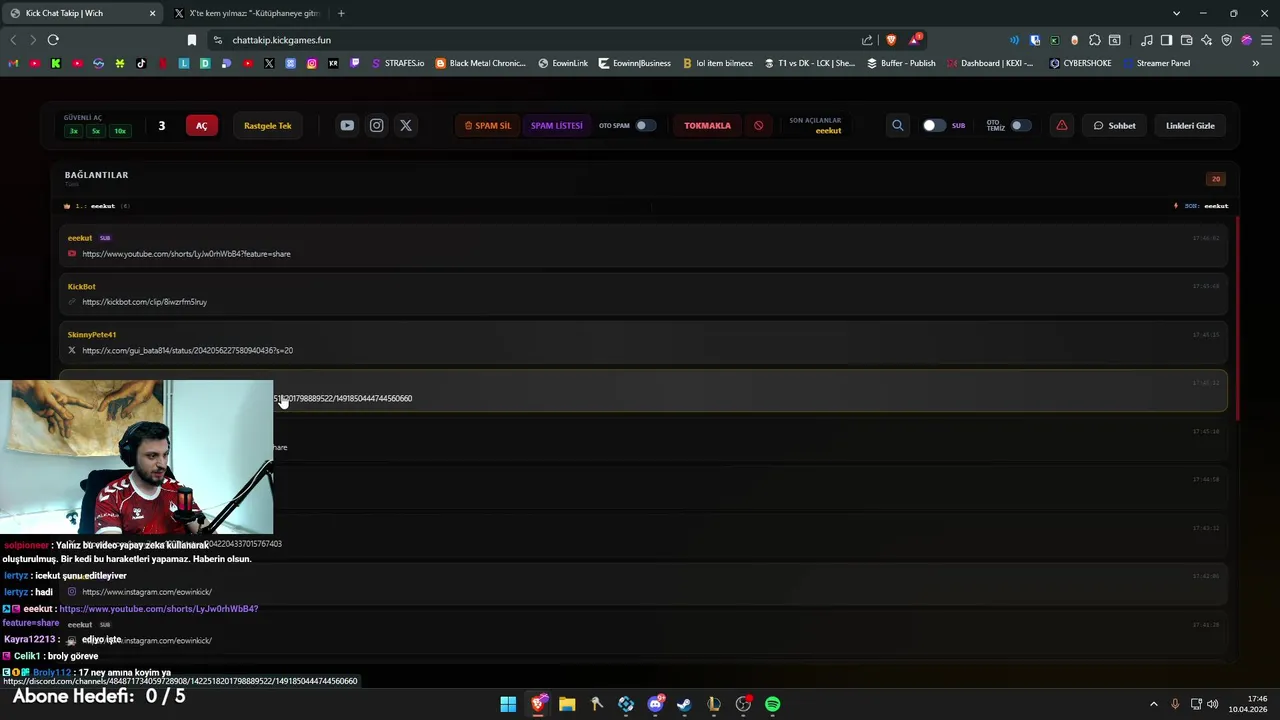Open the Streamer Panel bookmark
This screenshot has height=720, width=1280.
[1156, 63]
